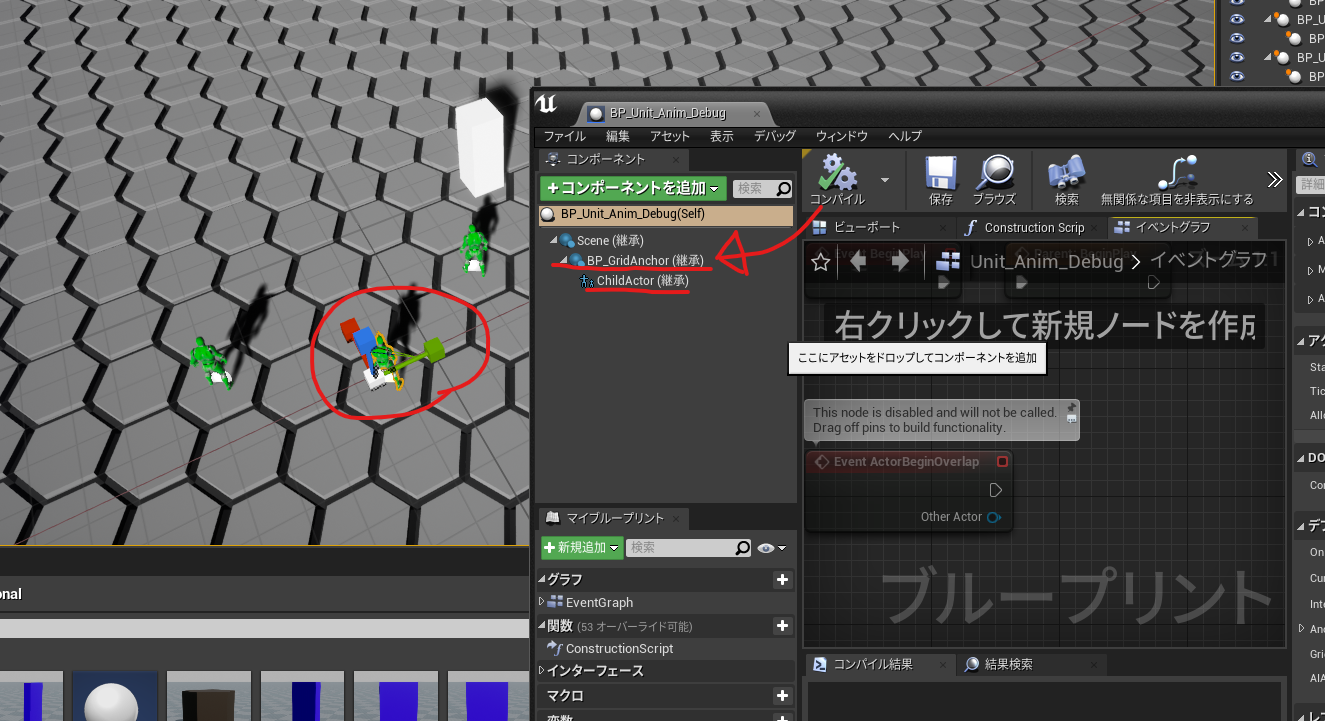Select the BP_Unit_Anim_Debug(Self) row
Screen dimensions: 1325x721
point(665,214)
